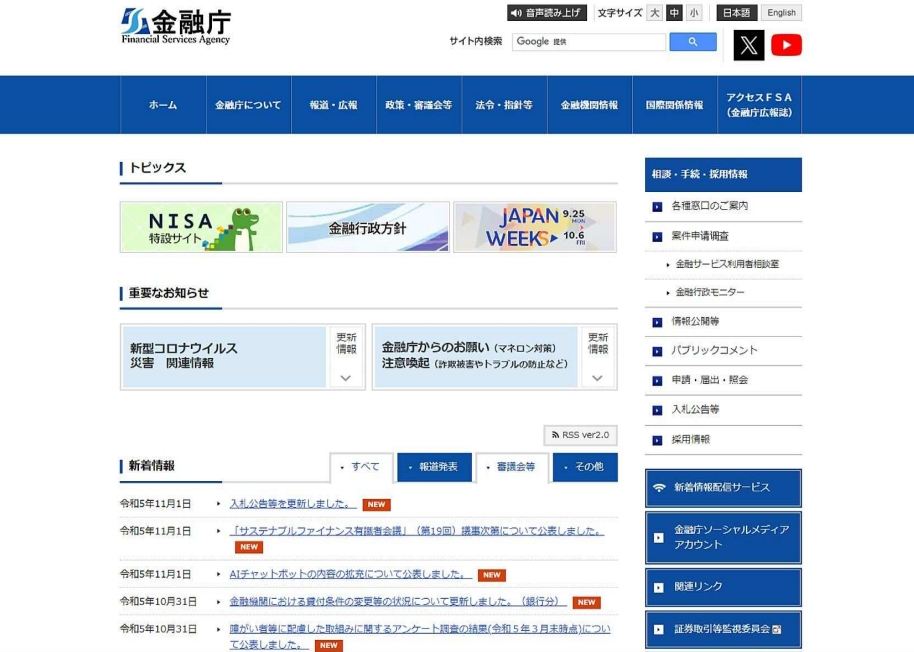914x652 pixels.
Task: Switch the site language to English
Action: tap(781, 12)
